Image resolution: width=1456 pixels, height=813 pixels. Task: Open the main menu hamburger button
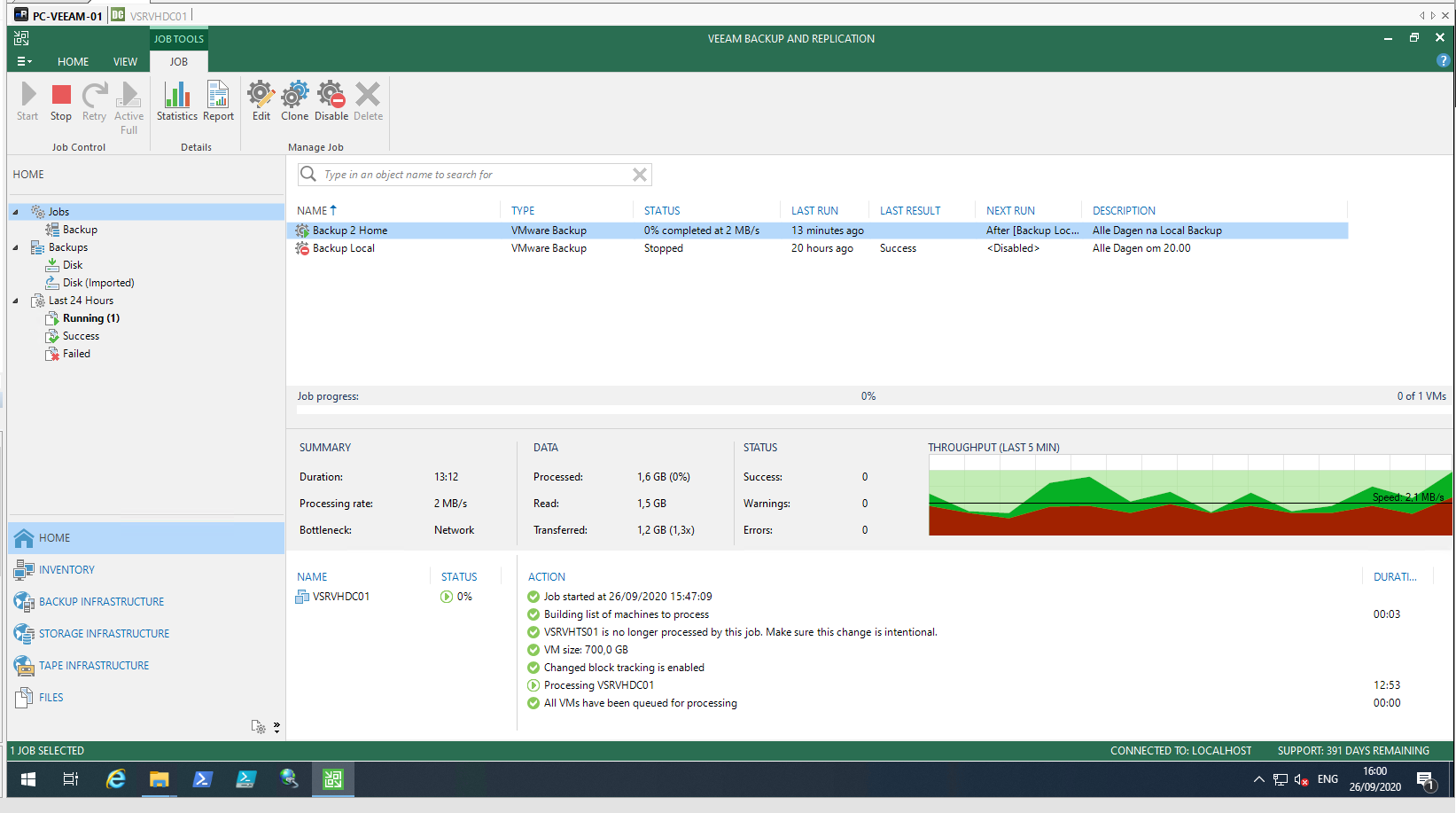(x=24, y=61)
